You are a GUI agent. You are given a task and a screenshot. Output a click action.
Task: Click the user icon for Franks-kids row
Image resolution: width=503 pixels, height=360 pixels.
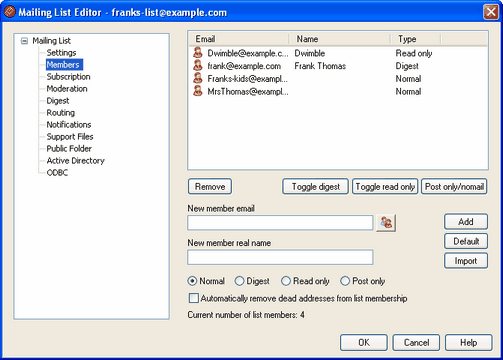coord(198,78)
